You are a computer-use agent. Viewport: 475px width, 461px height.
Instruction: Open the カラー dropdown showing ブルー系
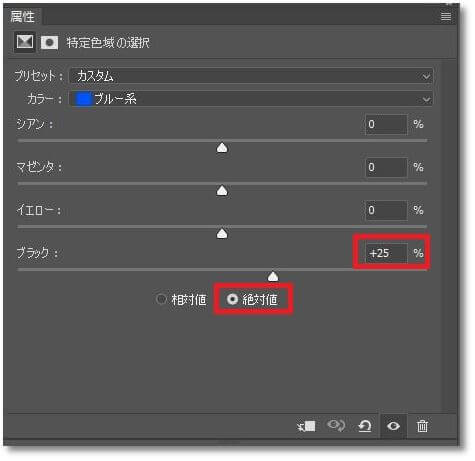click(x=251, y=99)
